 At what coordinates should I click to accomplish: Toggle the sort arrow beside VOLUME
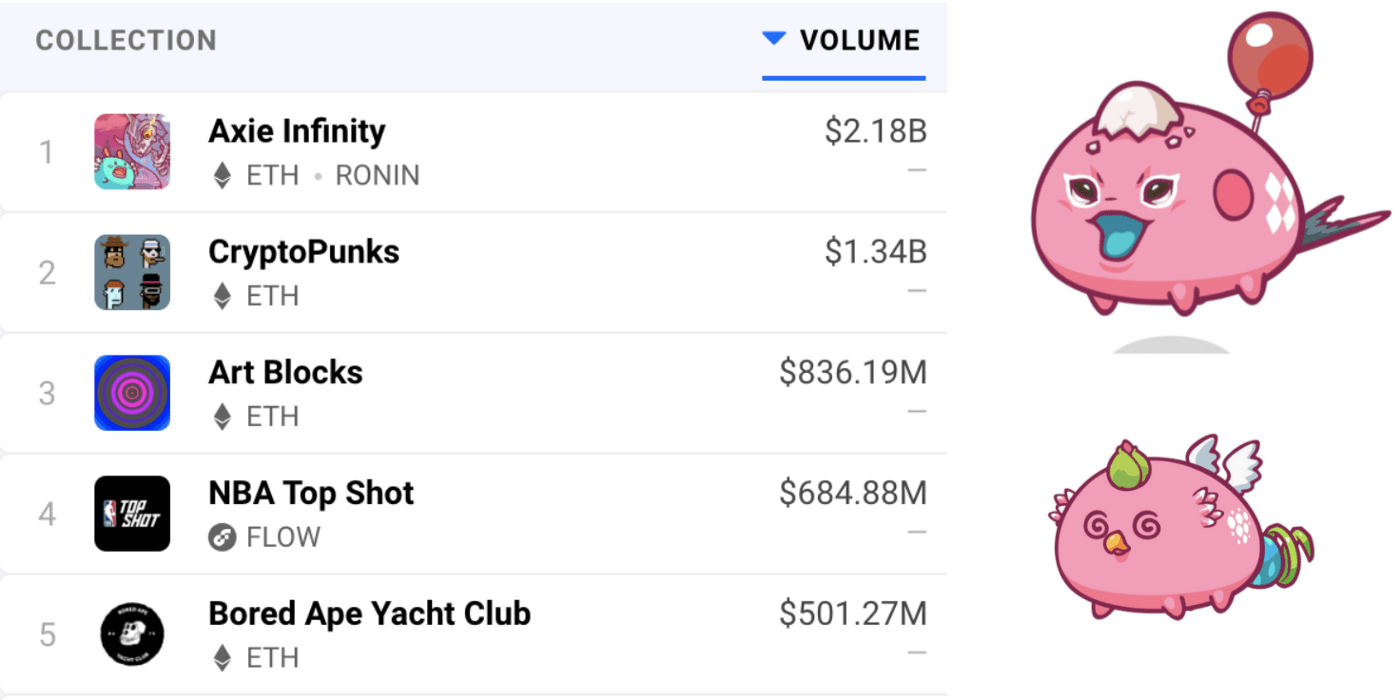click(774, 38)
